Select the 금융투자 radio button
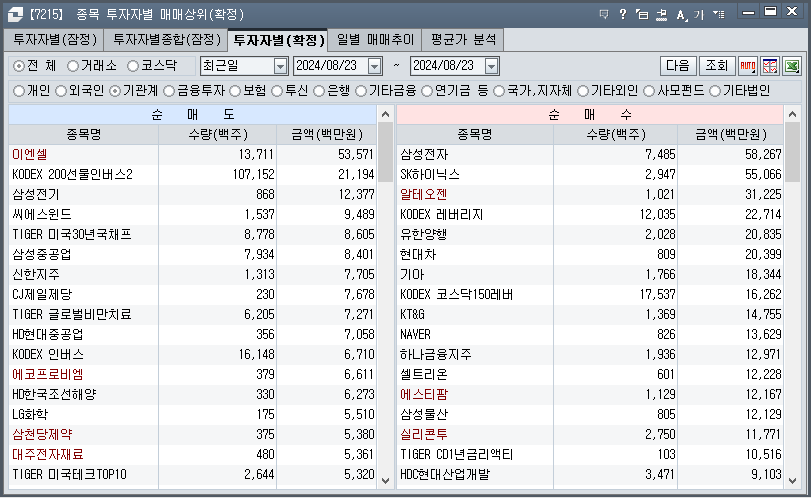This screenshot has width=811, height=498. (169, 91)
